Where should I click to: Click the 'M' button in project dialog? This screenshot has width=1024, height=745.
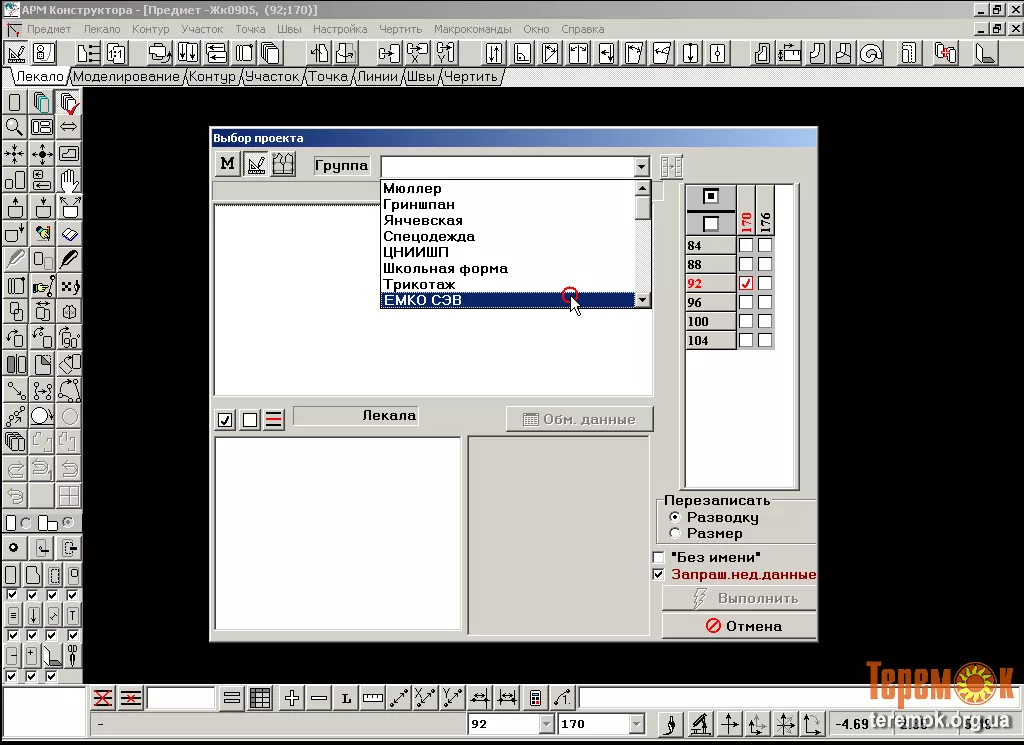click(x=228, y=165)
